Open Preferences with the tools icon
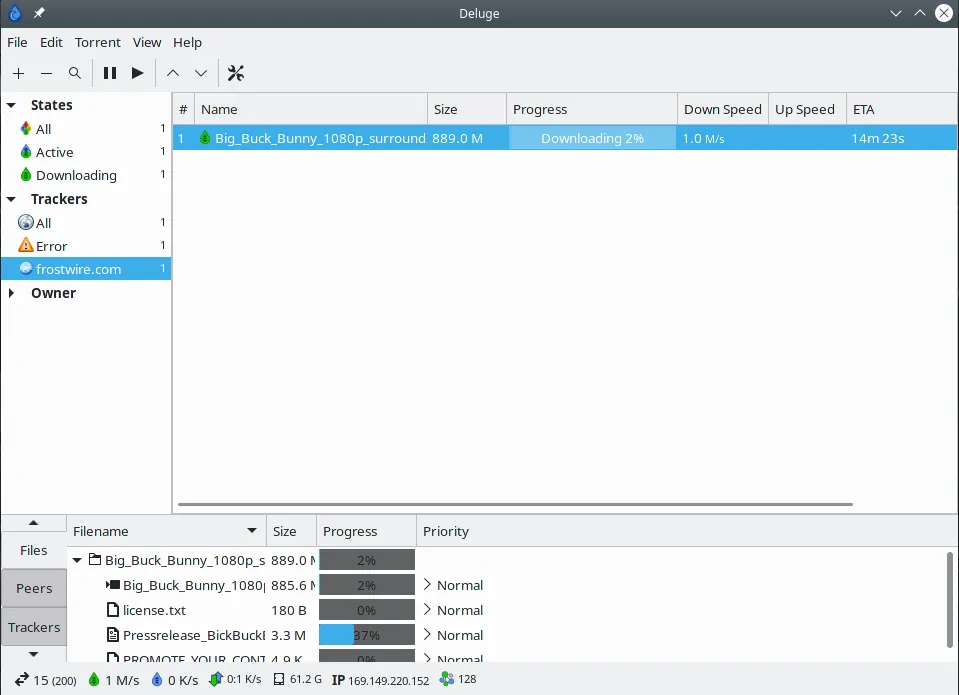 pyautogui.click(x=235, y=73)
